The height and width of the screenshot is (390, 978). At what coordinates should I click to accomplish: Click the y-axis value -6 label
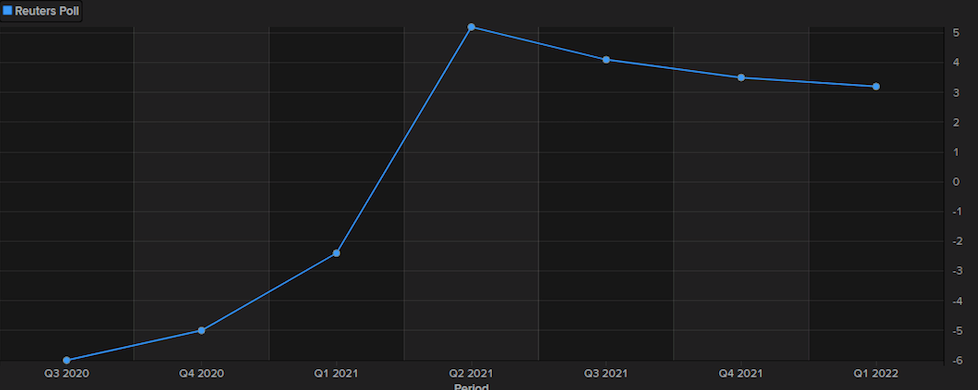pos(955,360)
